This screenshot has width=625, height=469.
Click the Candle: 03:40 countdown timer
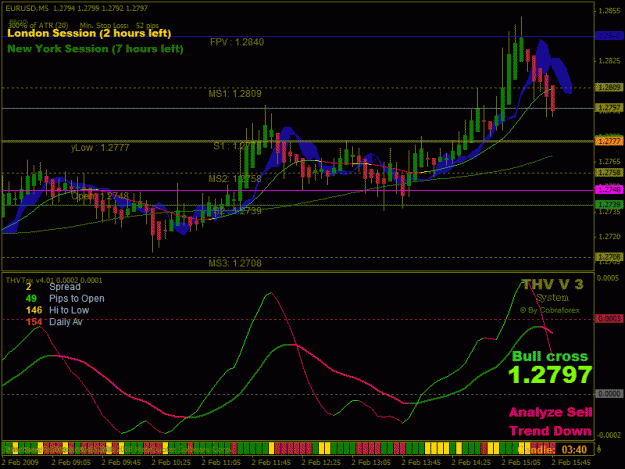point(552,449)
